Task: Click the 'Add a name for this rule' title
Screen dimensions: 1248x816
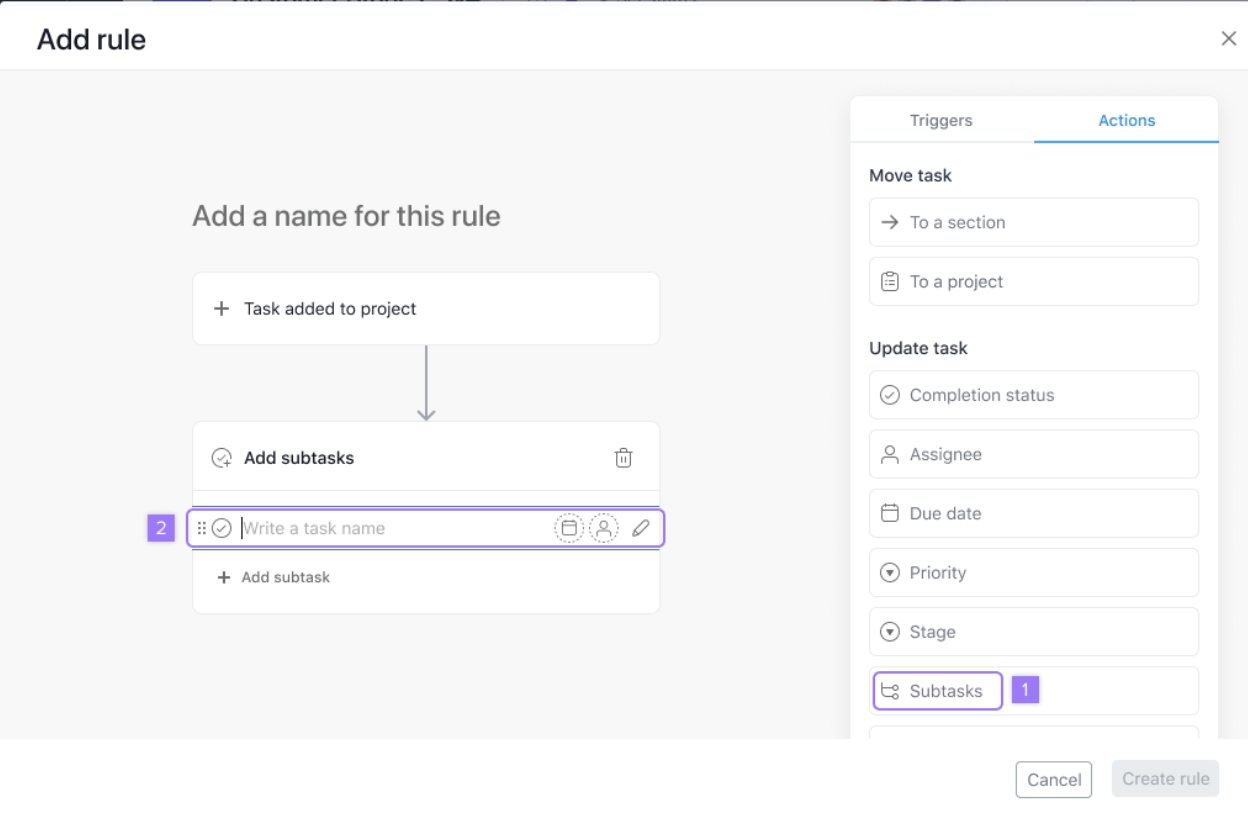Action: [x=346, y=216]
